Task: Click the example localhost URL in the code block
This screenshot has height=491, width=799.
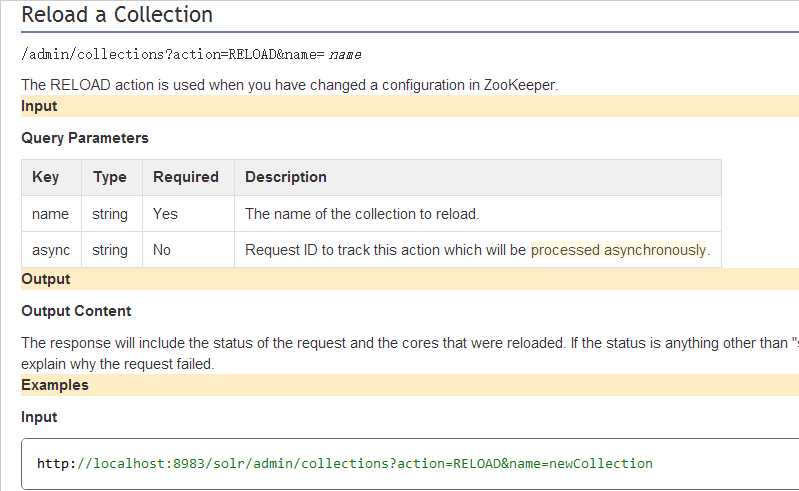Action: click(344, 464)
